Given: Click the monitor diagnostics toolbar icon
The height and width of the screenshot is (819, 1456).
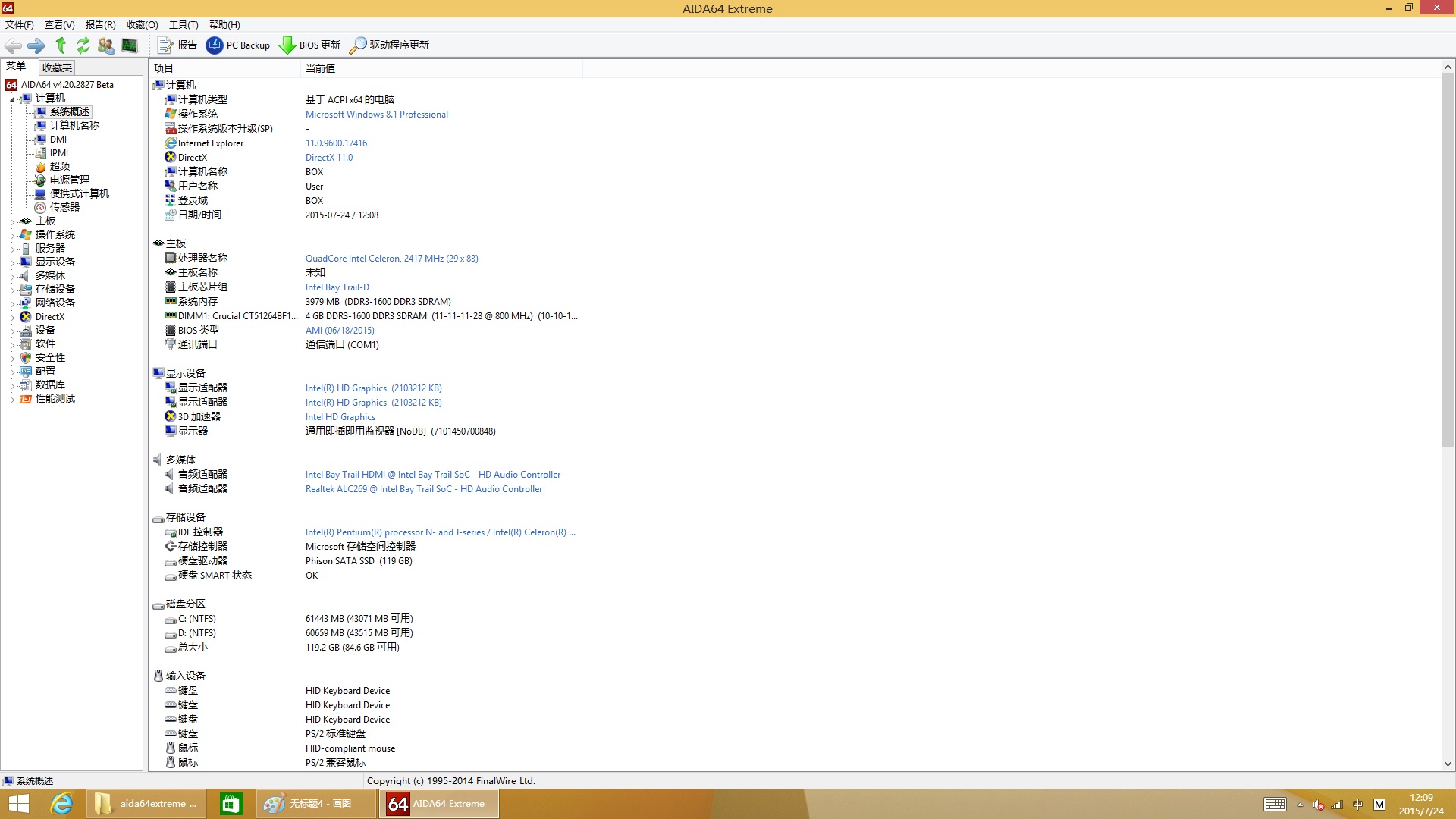Looking at the screenshot, I should pyautogui.click(x=130, y=45).
